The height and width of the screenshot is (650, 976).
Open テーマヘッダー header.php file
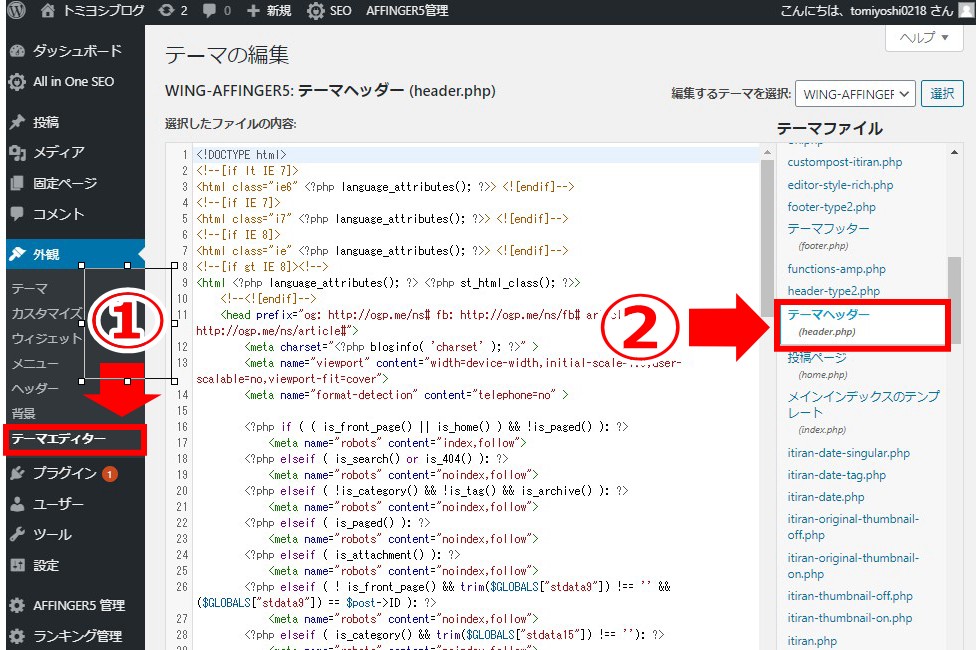(828, 322)
